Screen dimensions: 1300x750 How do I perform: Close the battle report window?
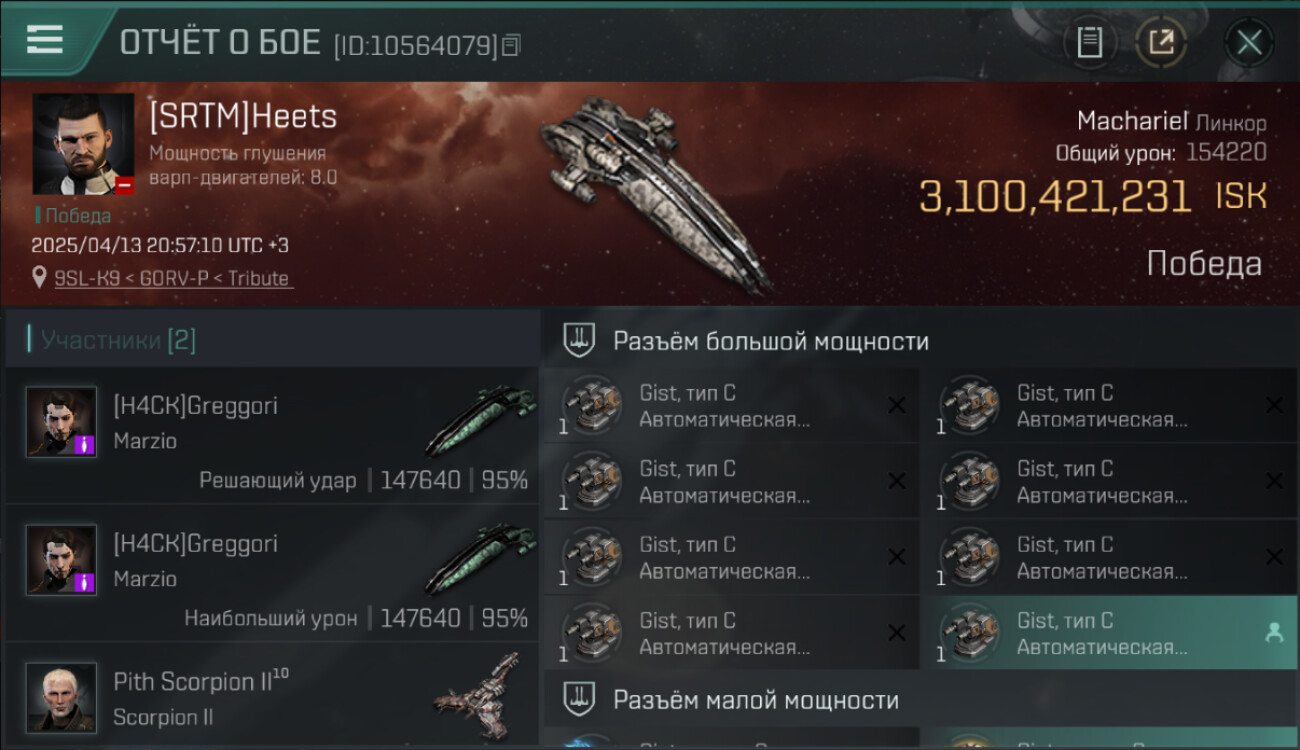click(x=1249, y=43)
